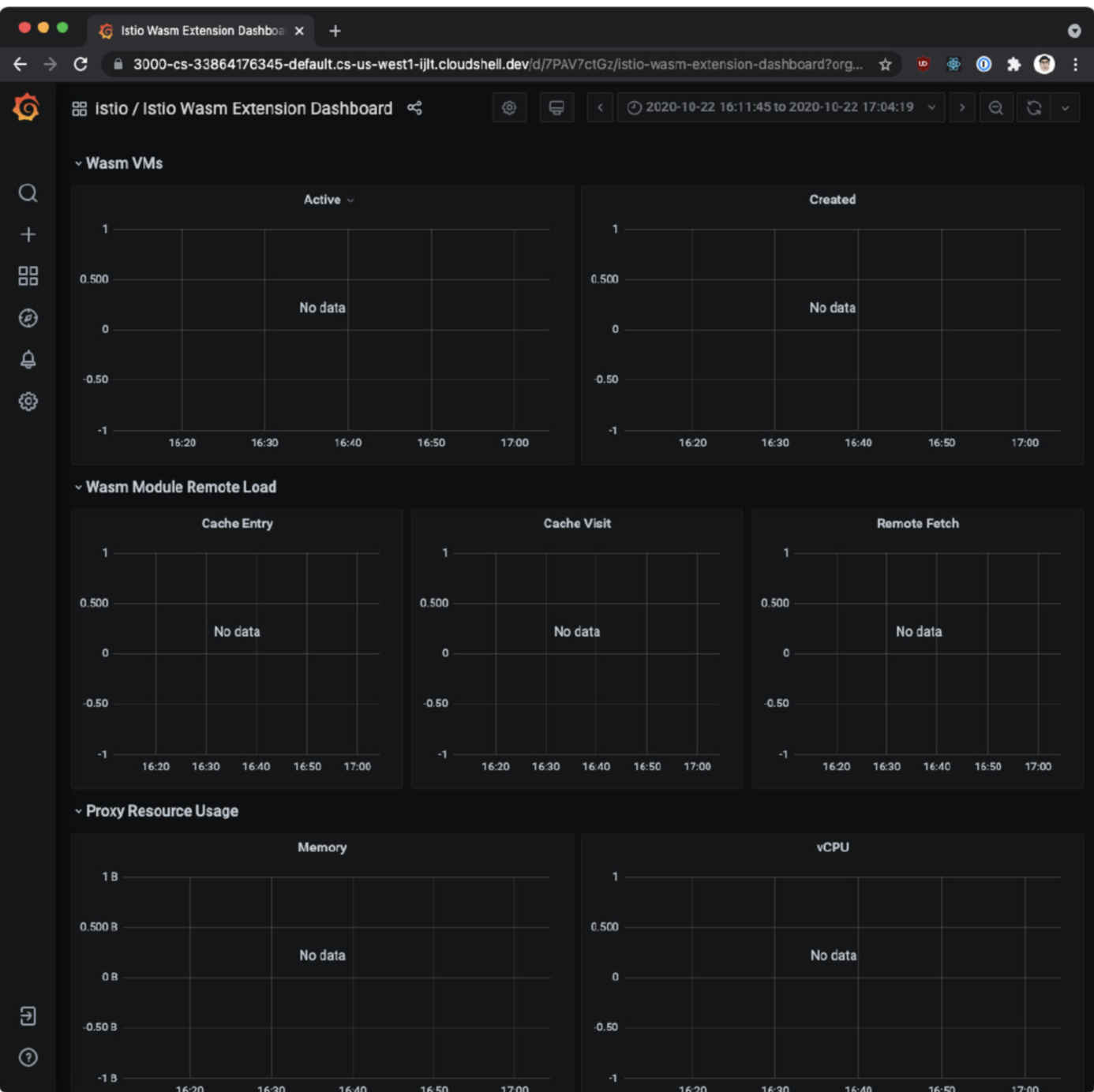Click No data in Remote Fetch panel

(x=919, y=631)
